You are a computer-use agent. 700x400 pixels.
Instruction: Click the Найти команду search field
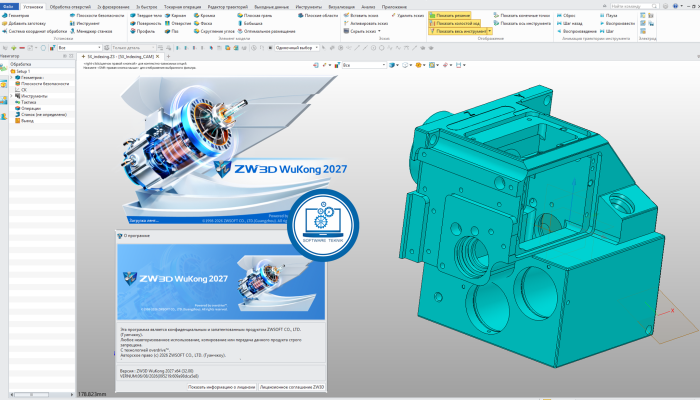point(633,6)
